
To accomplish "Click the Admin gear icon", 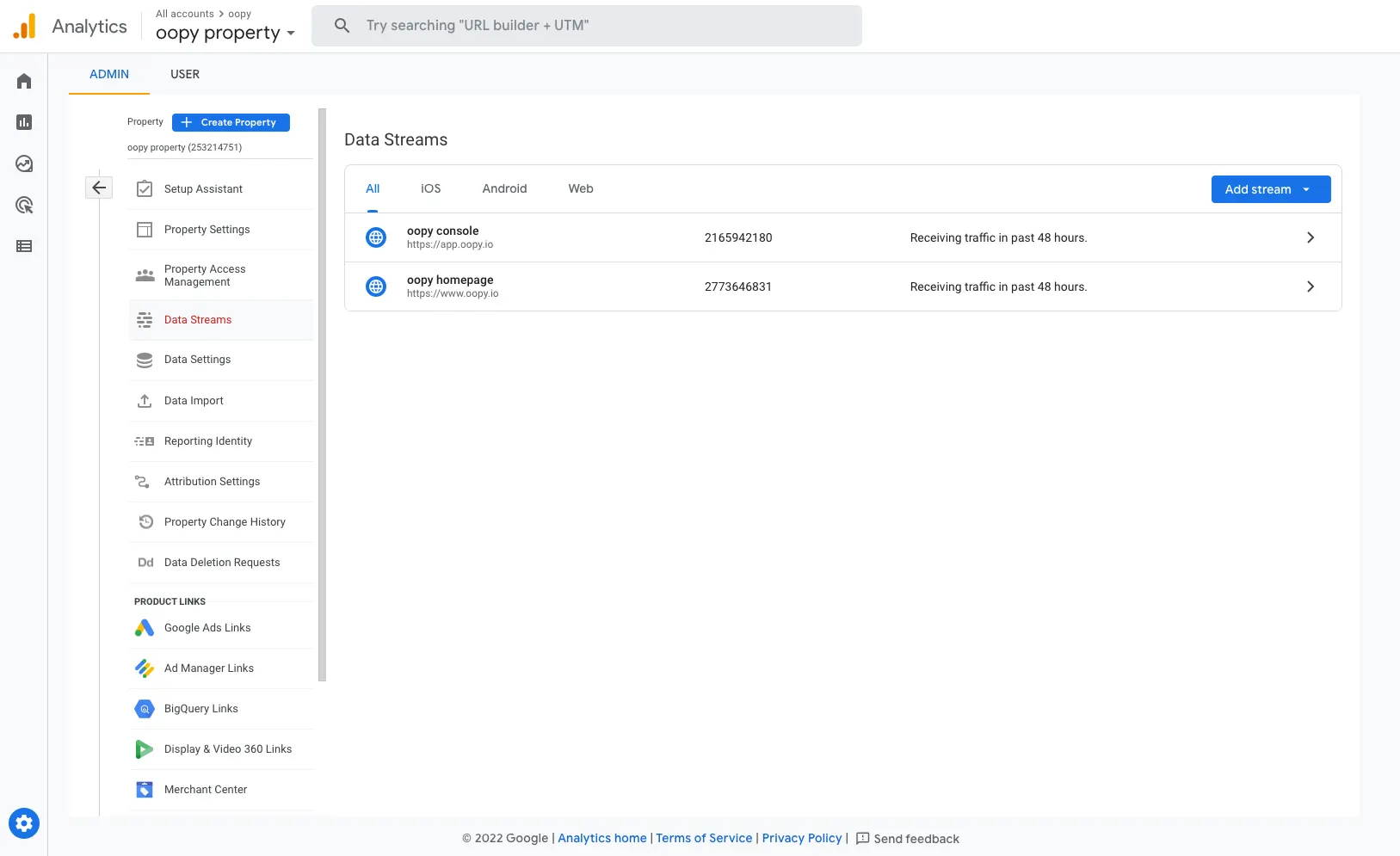I will [24, 823].
